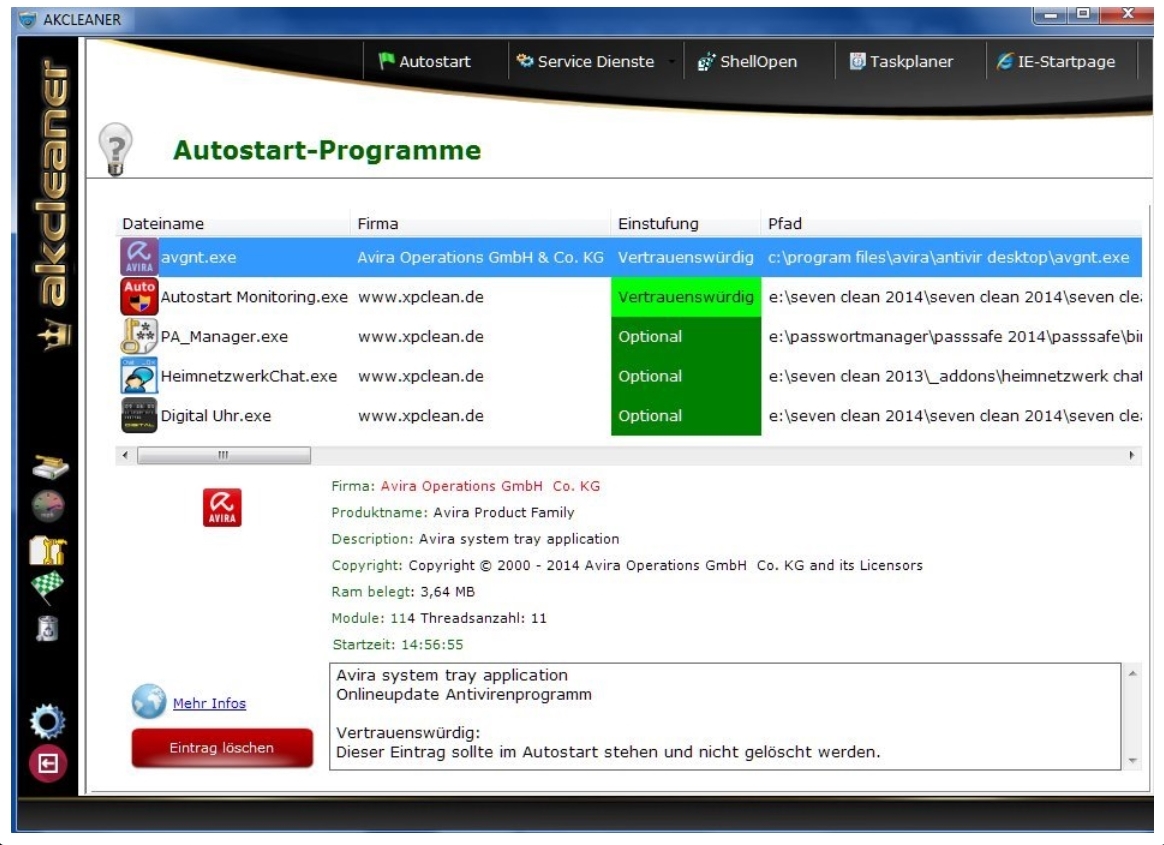Image resolution: width=1164 pixels, height=845 pixels.
Task: Select the Digital Uhr.exe entry
Action: point(216,416)
